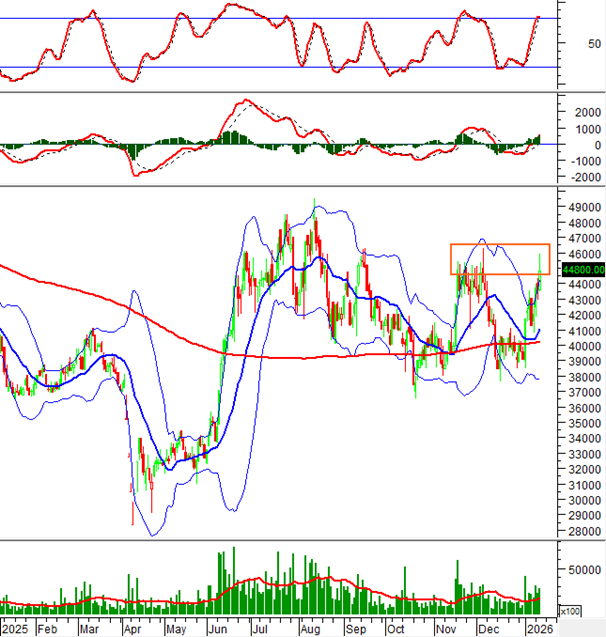The width and height of the screenshot is (606, 637).
Task: Click the current price label 44800.00
Action: pyautogui.click(x=578, y=268)
